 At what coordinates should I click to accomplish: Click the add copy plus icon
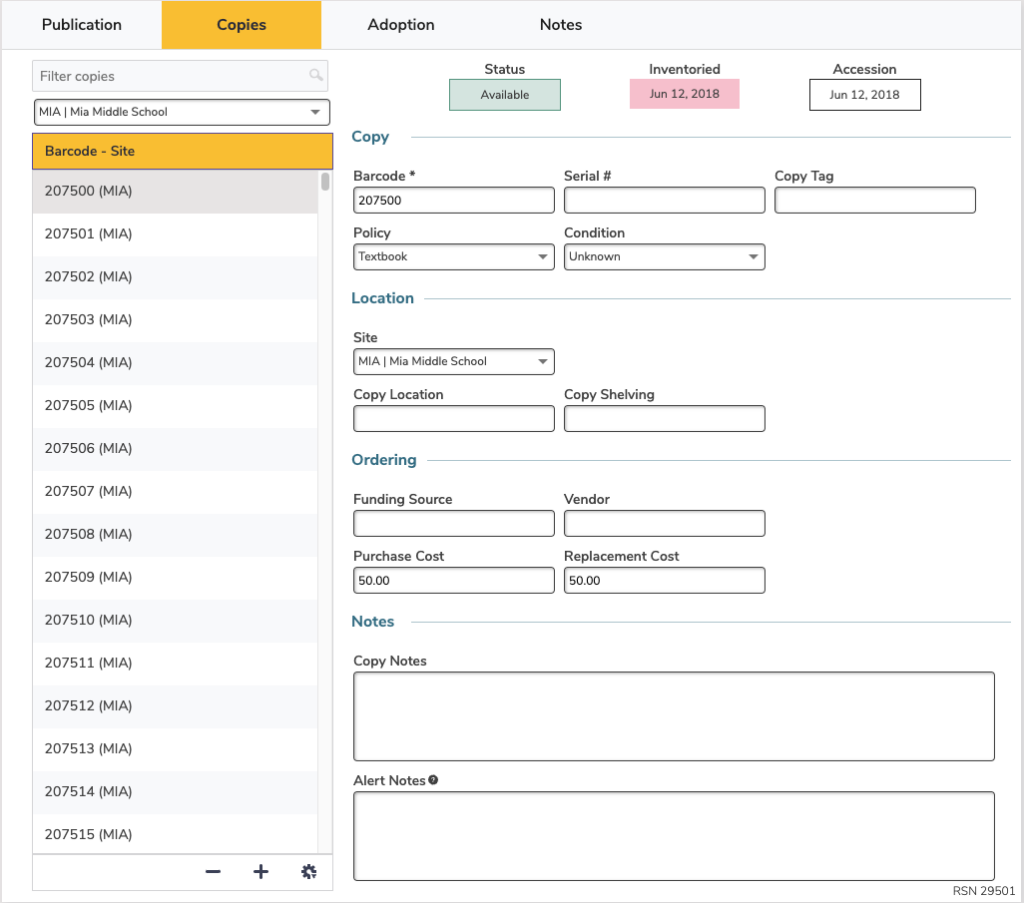[x=261, y=872]
